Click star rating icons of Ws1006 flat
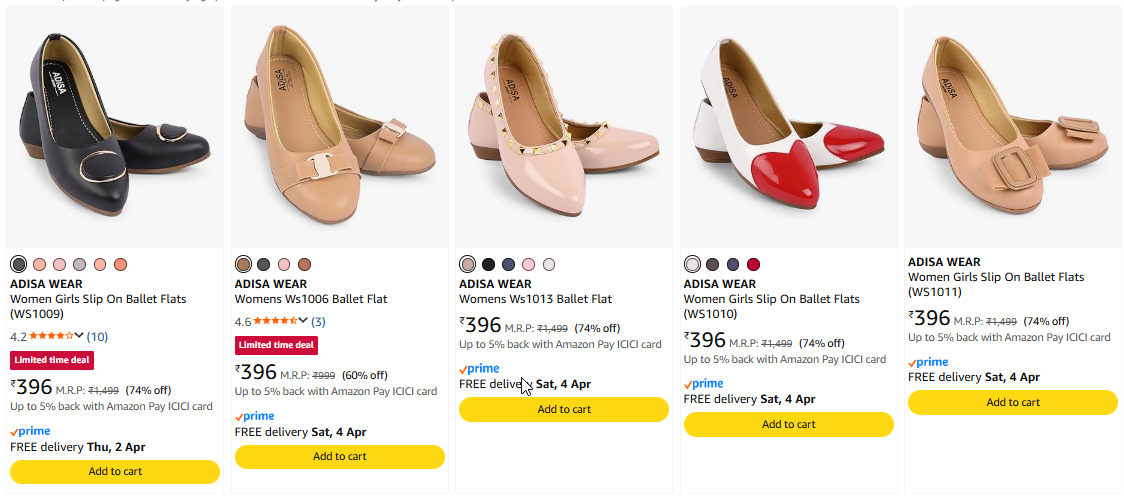 pos(275,321)
